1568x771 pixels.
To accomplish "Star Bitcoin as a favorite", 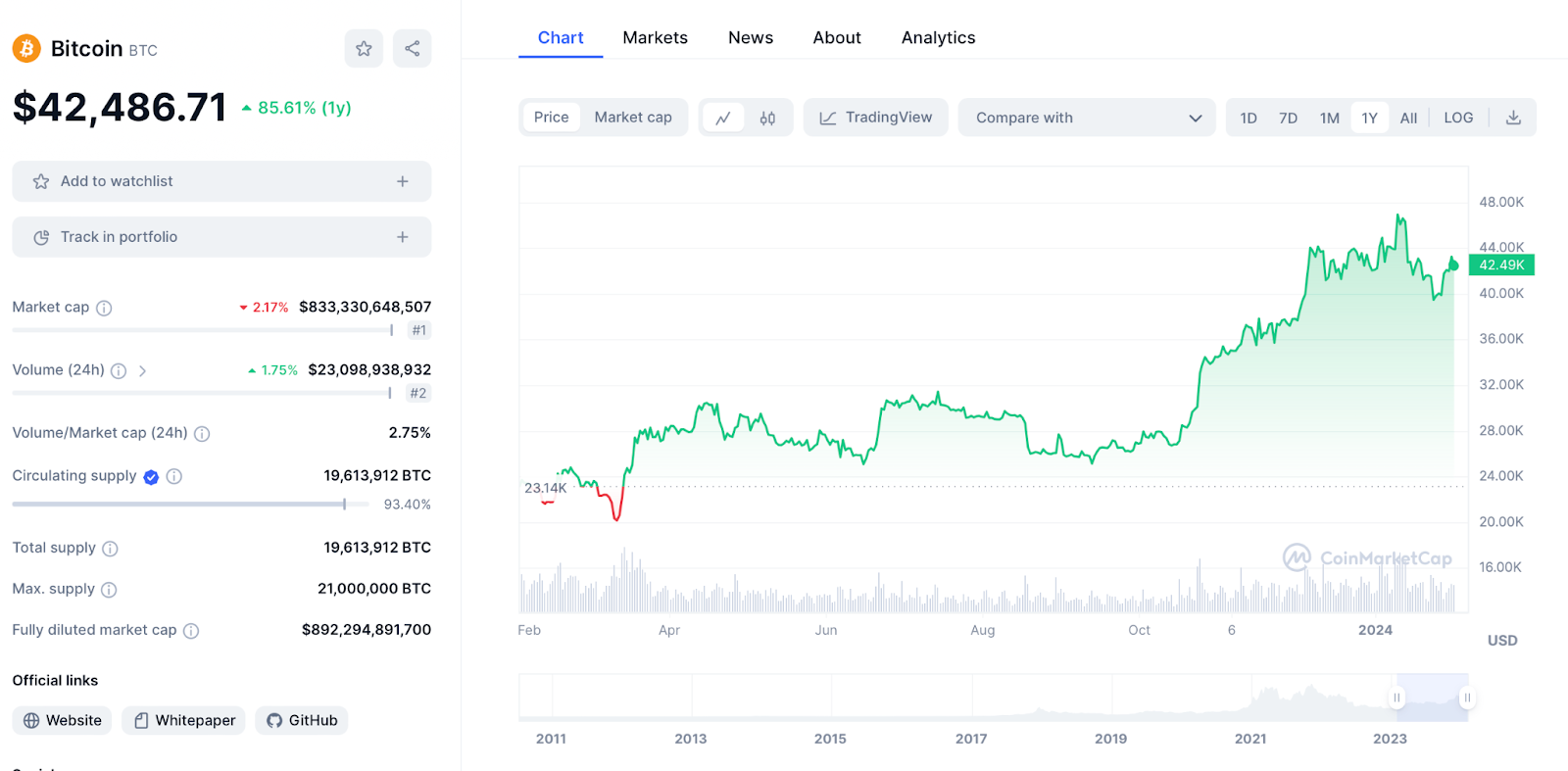I will [x=364, y=48].
